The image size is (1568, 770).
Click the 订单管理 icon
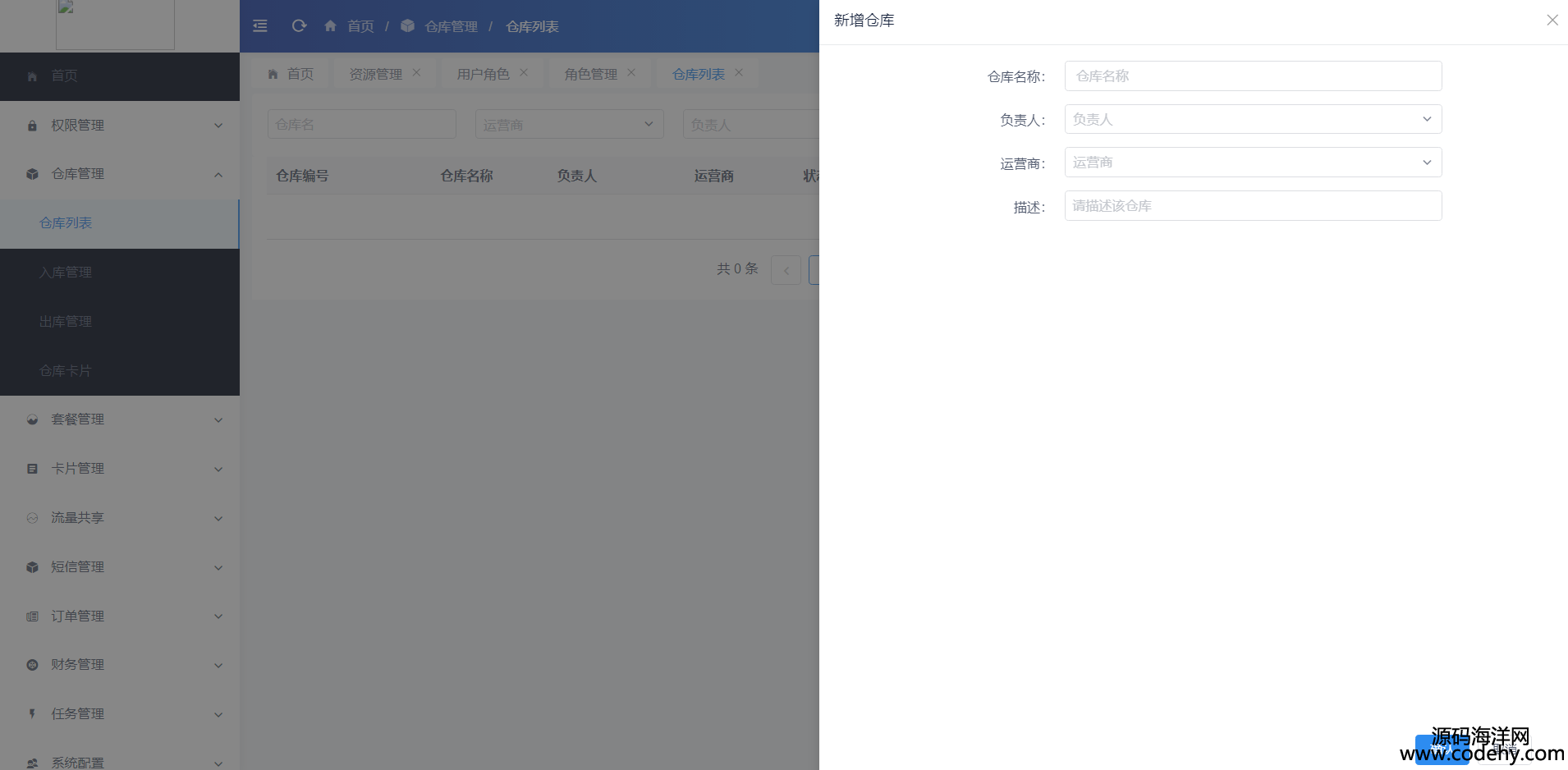32,616
